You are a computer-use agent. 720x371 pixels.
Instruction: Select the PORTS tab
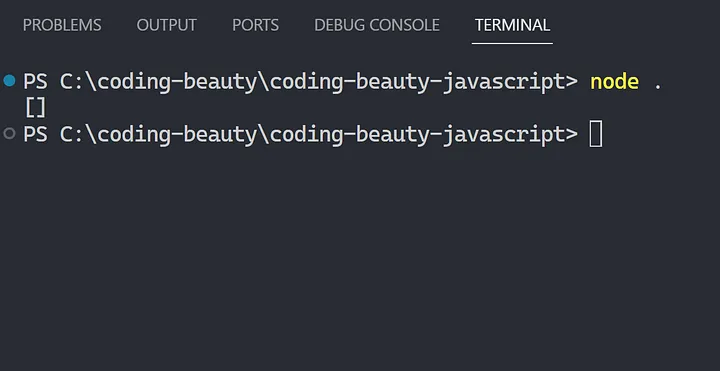[255, 25]
